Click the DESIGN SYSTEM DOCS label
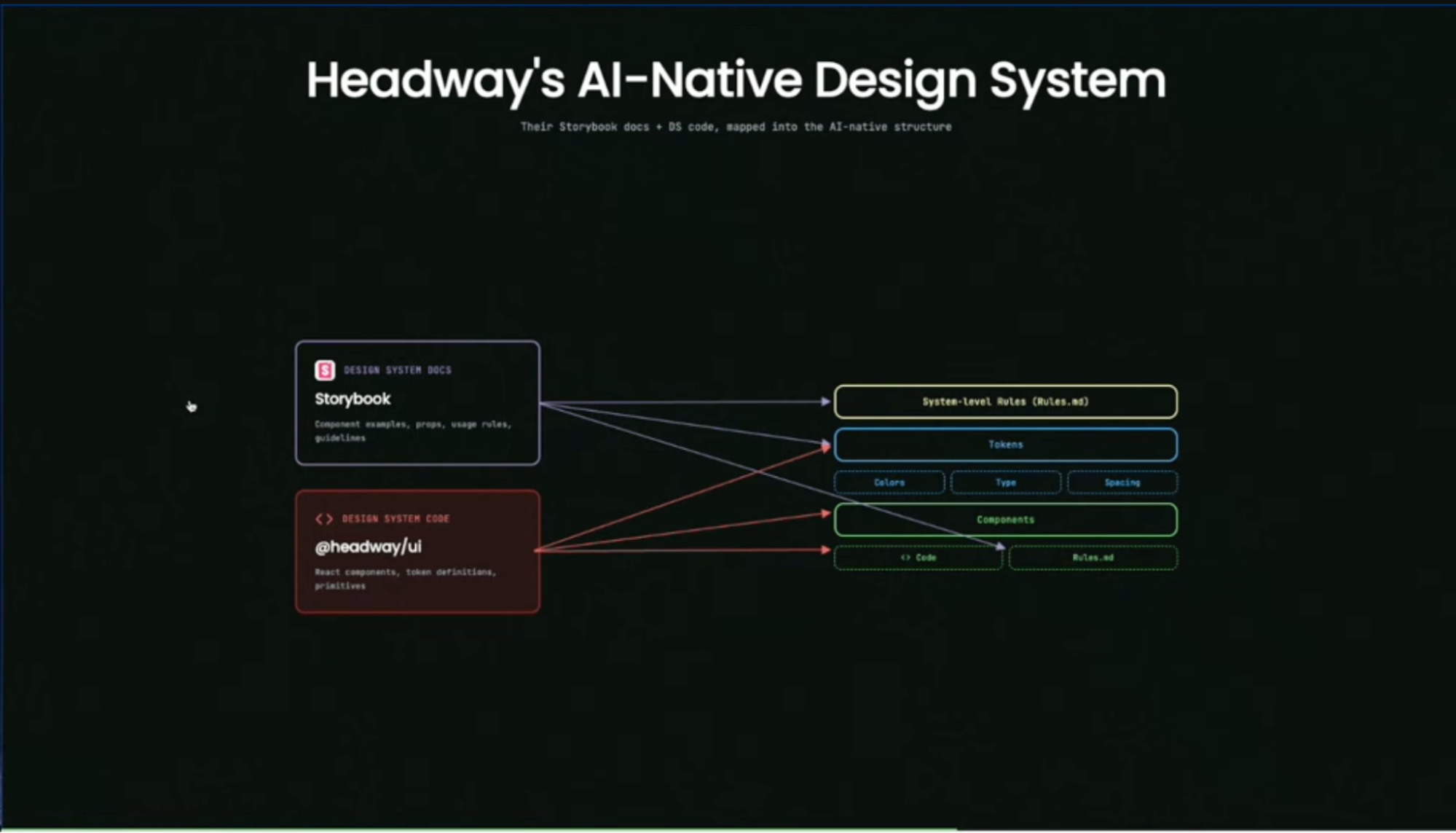Image resolution: width=1456 pixels, height=833 pixels. 398,370
